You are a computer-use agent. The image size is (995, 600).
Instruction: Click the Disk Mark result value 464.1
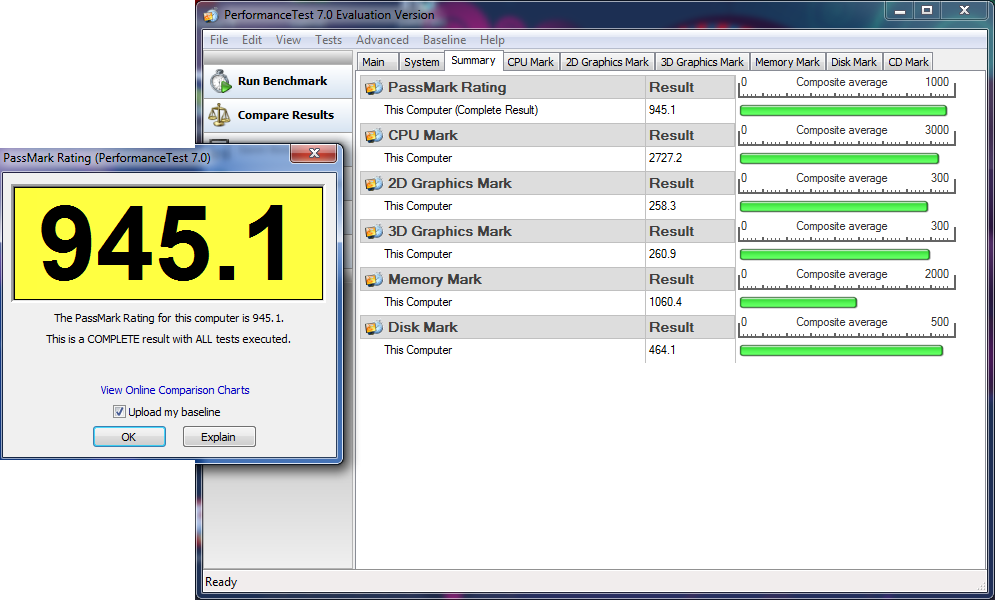tap(662, 350)
